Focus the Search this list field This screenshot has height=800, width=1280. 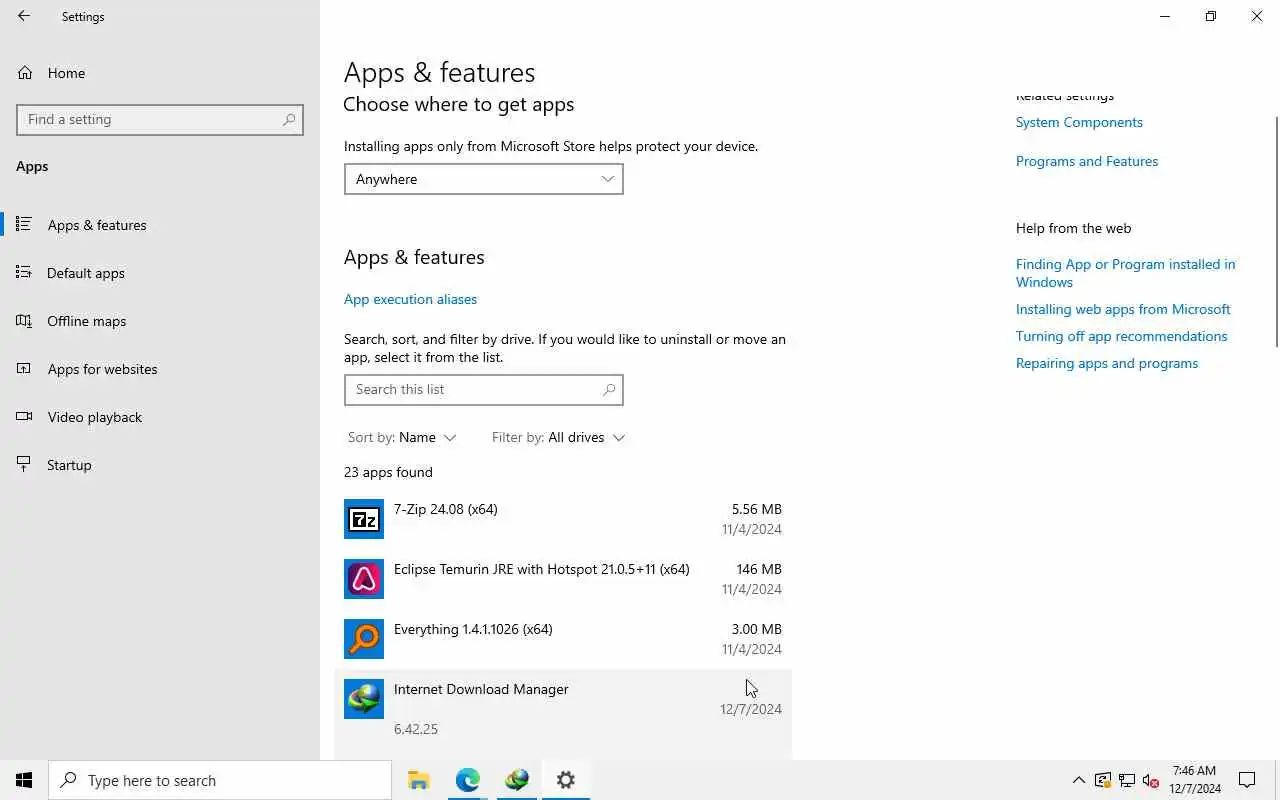click(483, 389)
